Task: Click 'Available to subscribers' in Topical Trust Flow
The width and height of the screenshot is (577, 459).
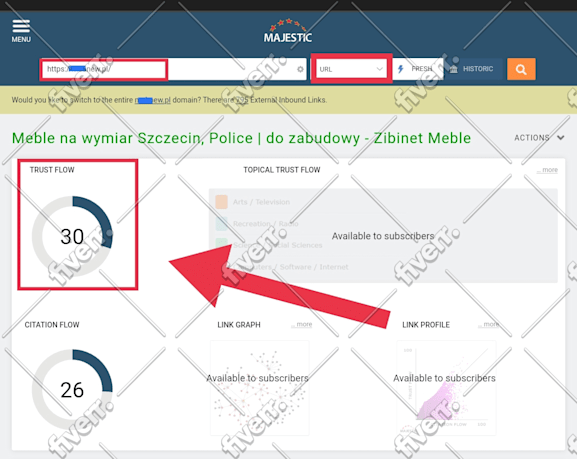Action: tap(383, 236)
